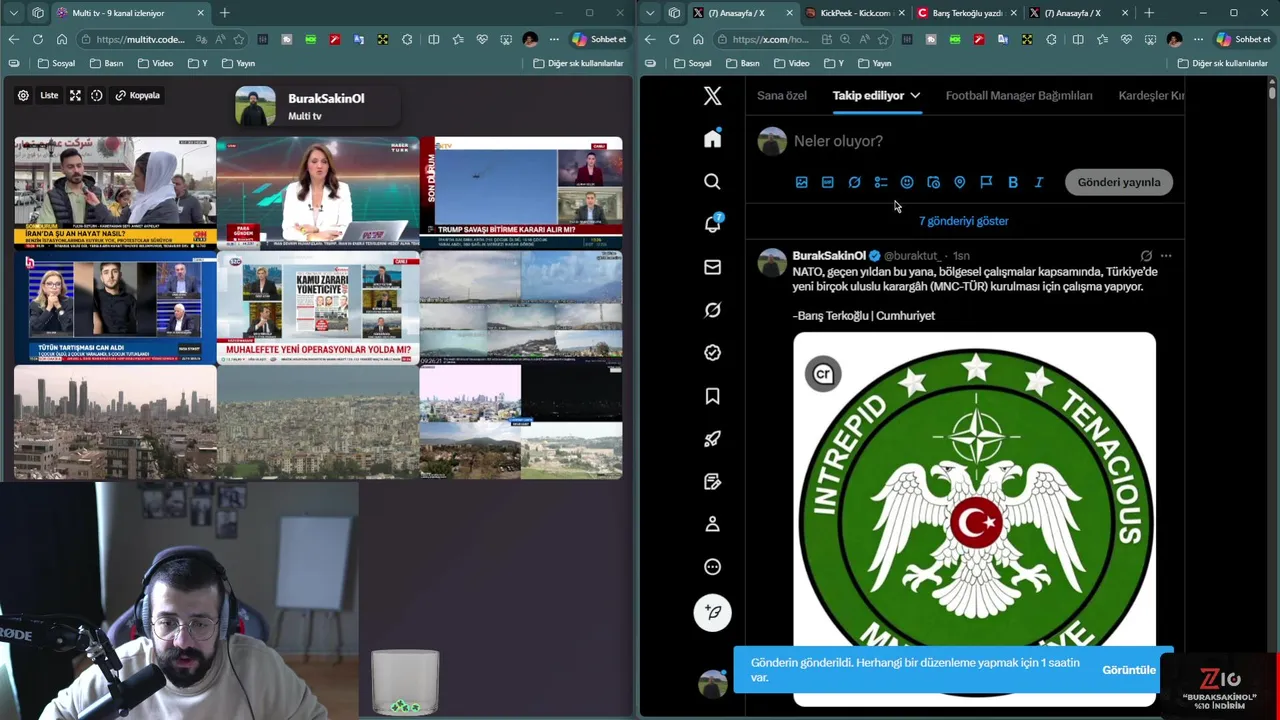This screenshot has height=720, width=1280.
Task: Select MUHALEFETE YENİ OPERASYONLAR stream
Action: (318, 307)
